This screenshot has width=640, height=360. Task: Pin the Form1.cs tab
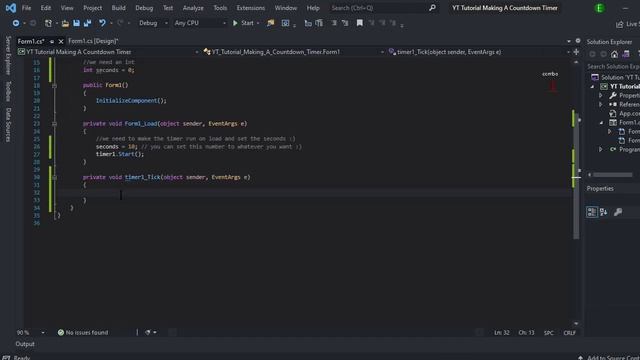(52, 41)
